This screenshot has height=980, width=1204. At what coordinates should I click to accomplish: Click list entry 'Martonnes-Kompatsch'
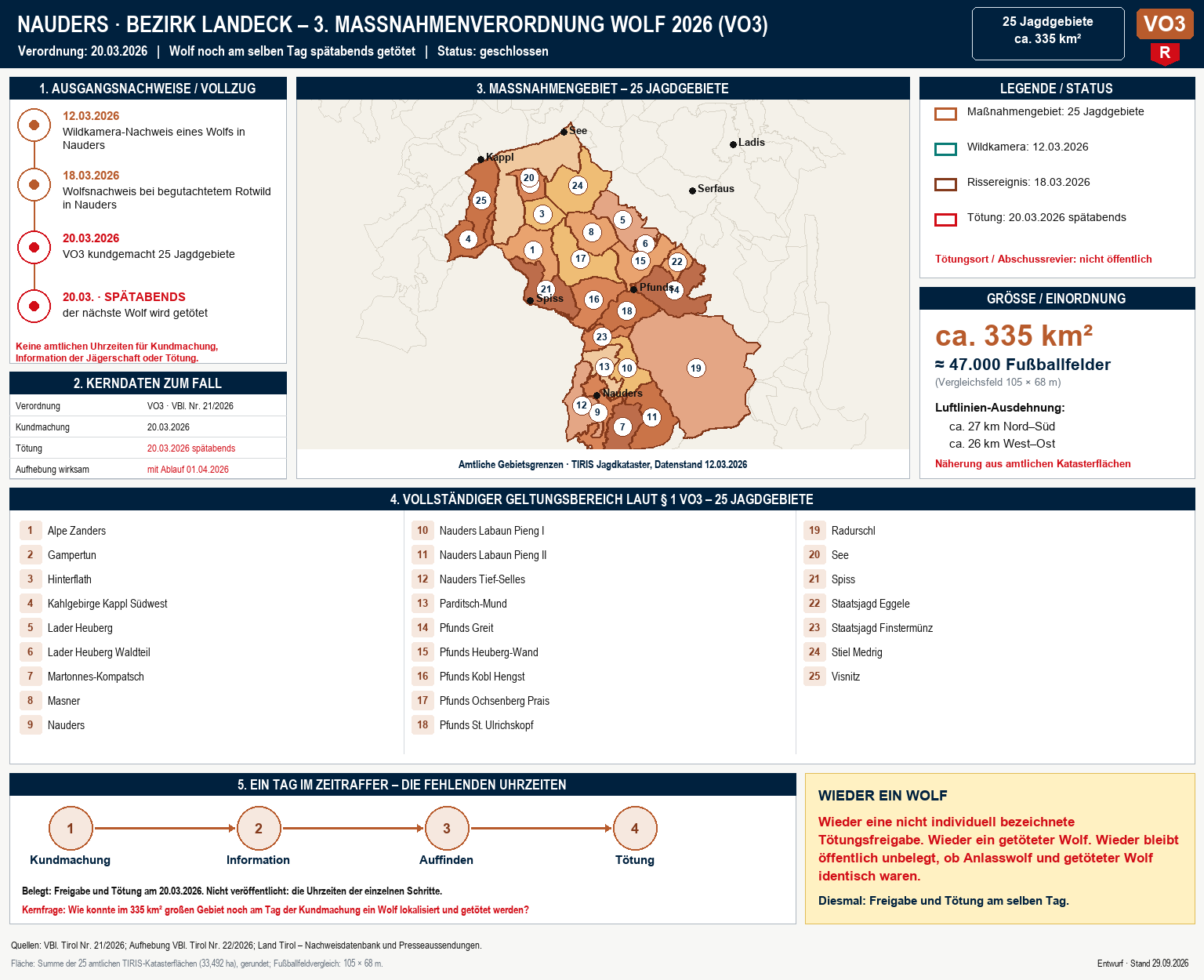(96, 677)
